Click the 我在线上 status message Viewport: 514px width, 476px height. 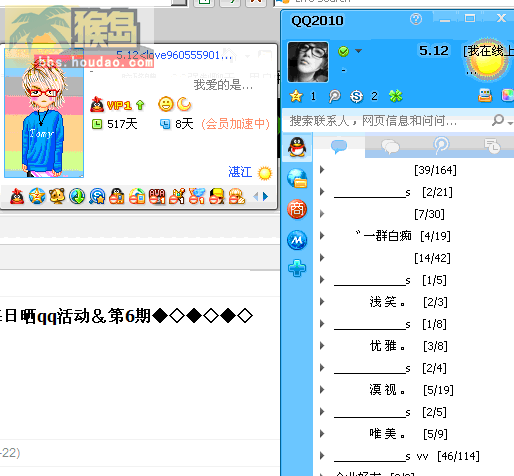[x=489, y=51]
